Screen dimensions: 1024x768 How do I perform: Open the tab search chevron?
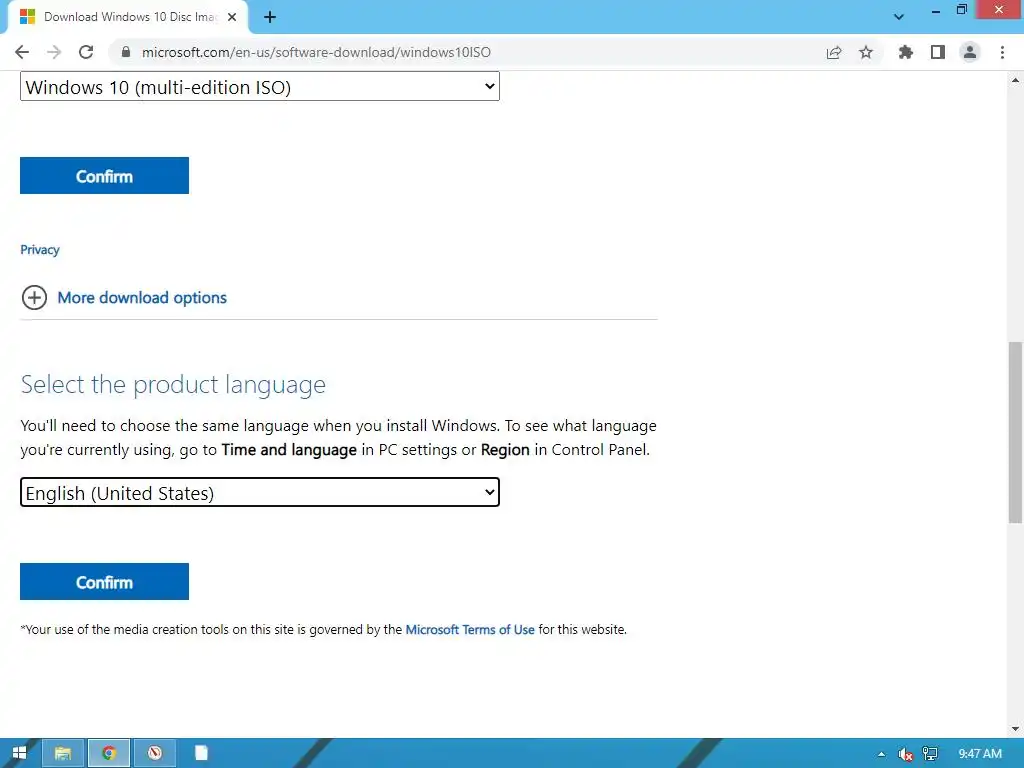click(899, 18)
